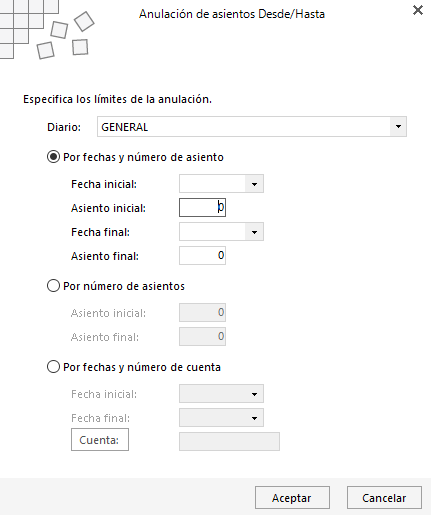The width and height of the screenshot is (431, 515).
Task: Click the greyed Asiento inicial number field
Action: point(202,313)
